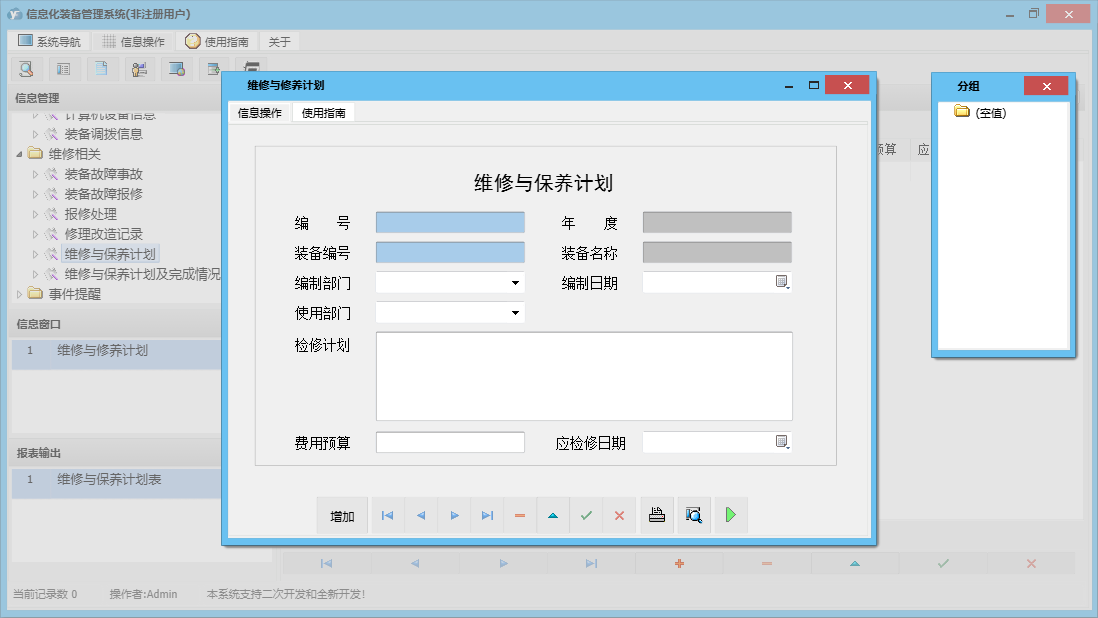Open print preview in the dialog toolbar
Screen dimensions: 1098x618
click(x=692, y=515)
